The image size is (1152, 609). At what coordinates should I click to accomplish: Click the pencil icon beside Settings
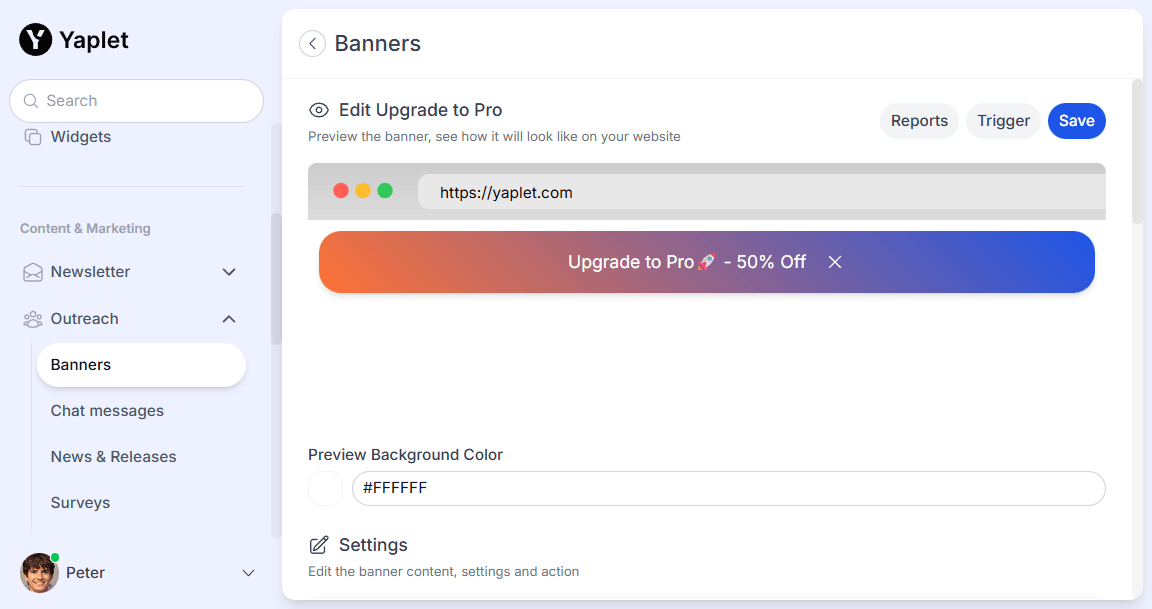click(x=319, y=545)
